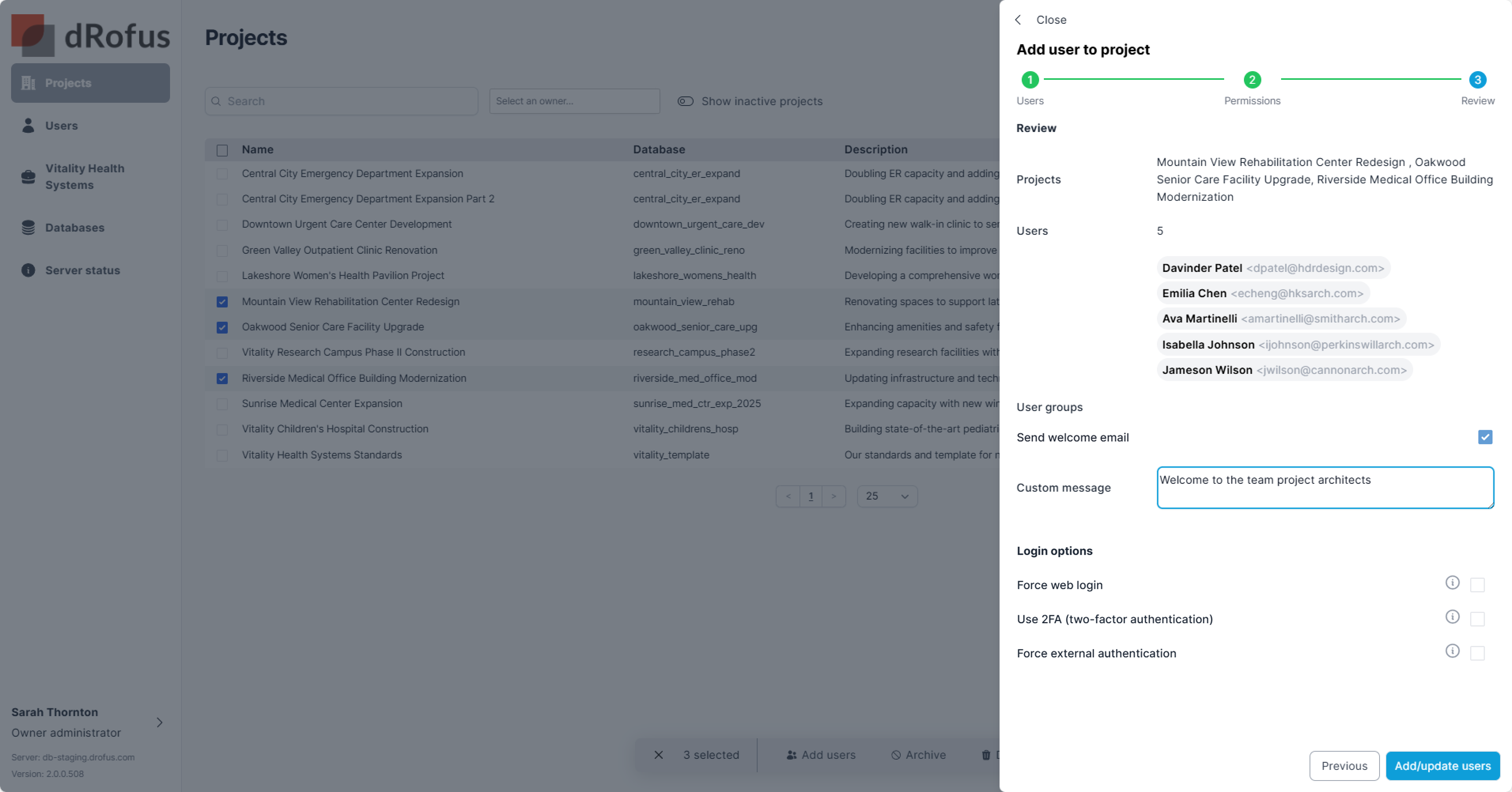Toggle Show inactive projects switch

tap(686, 101)
